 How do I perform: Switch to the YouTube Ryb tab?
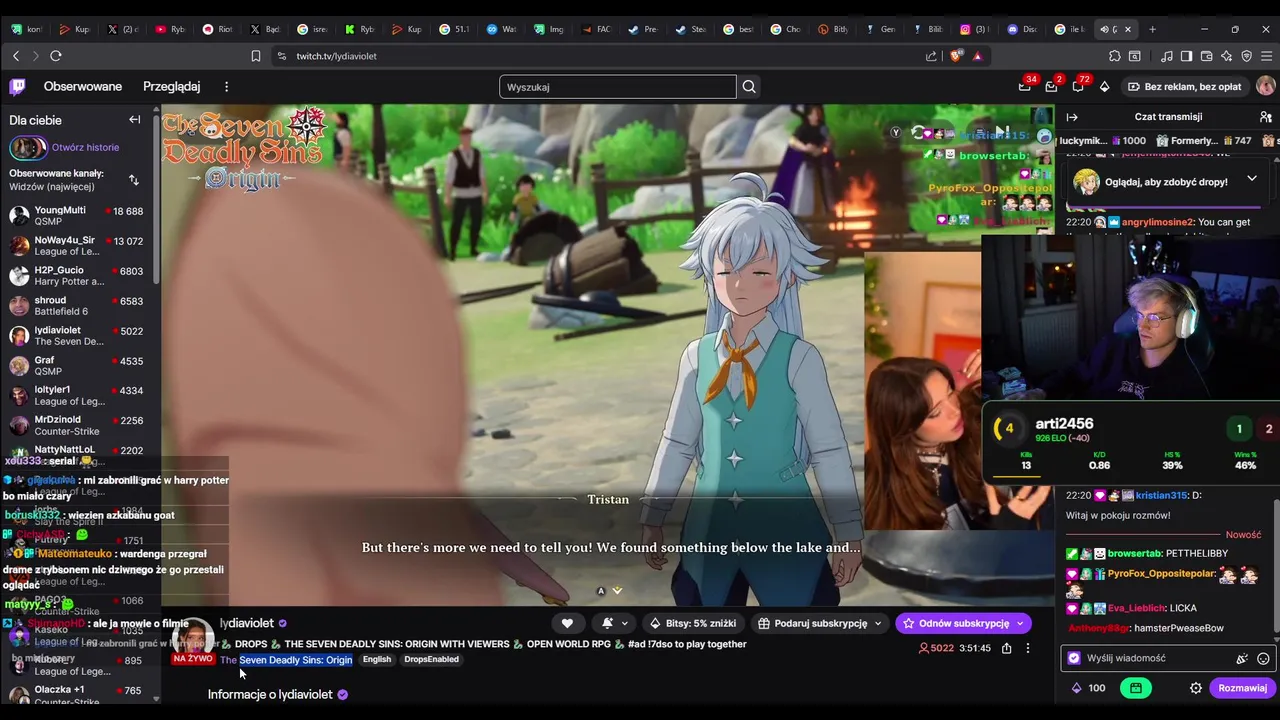click(x=170, y=29)
